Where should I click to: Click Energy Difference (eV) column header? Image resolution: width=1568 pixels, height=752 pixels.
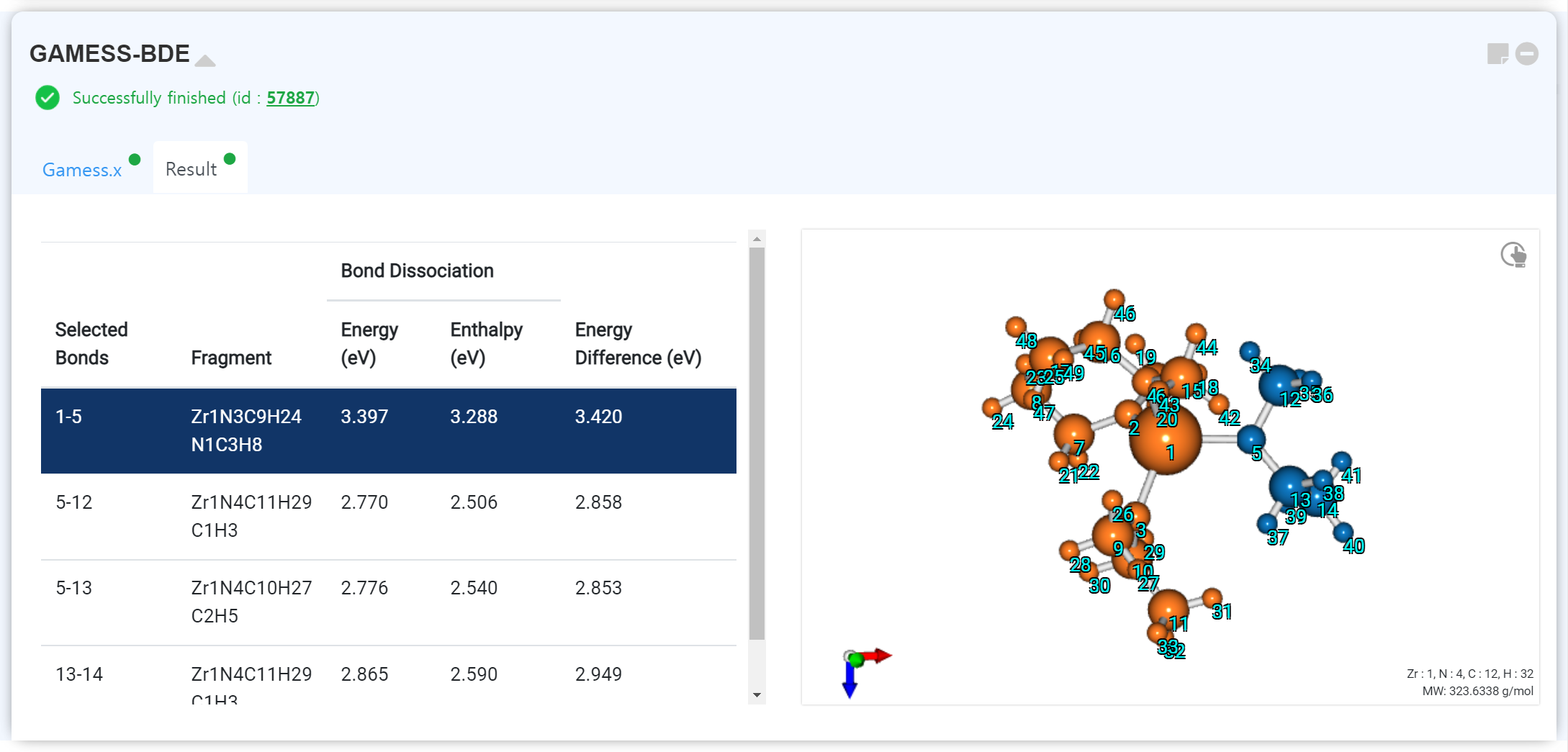638,343
